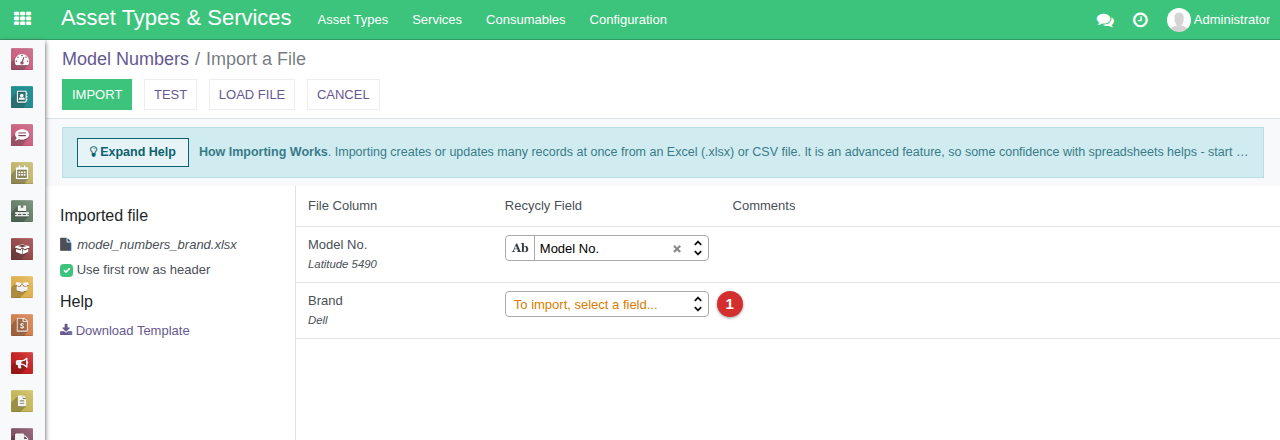This screenshot has width=1280, height=440.
Task: Toggle Use first row as header
Action: click(x=66, y=270)
